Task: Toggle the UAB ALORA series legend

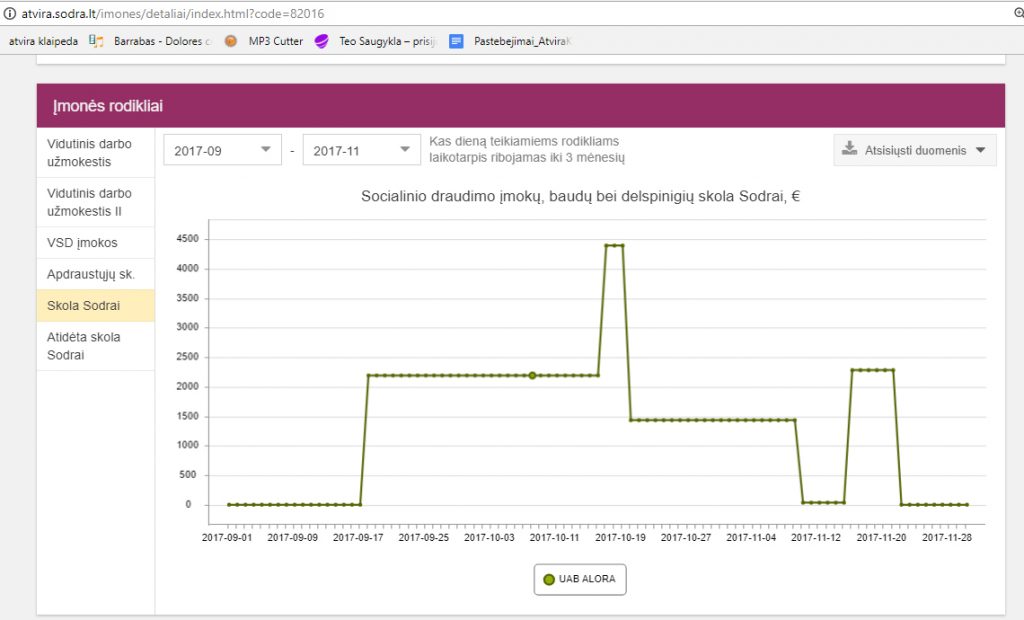Action: pyautogui.click(x=580, y=580)
